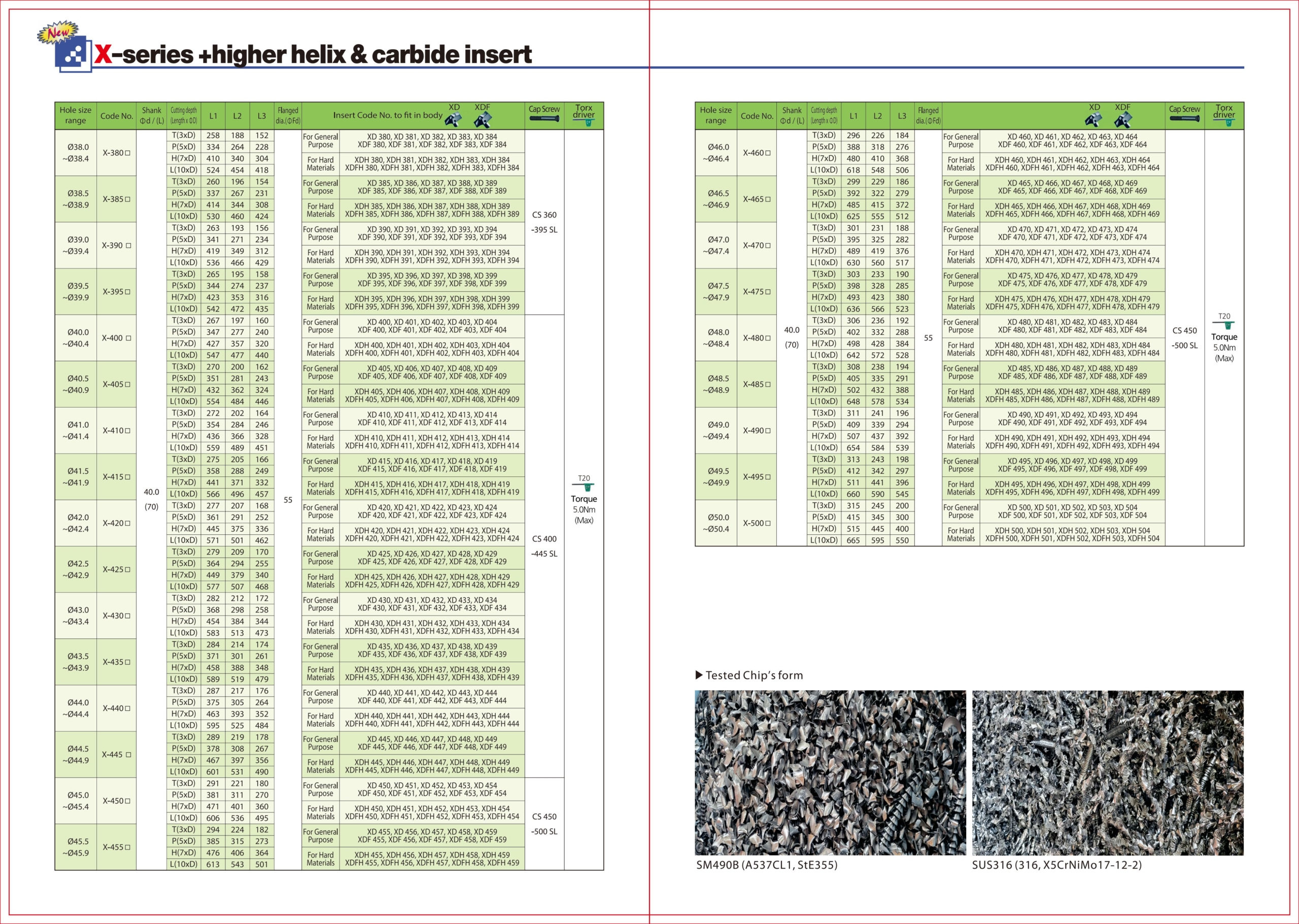Viewport: 1299px width, 924px height.
Task: Click the cap screw image in right table header
Action: tap(1185, 119)
